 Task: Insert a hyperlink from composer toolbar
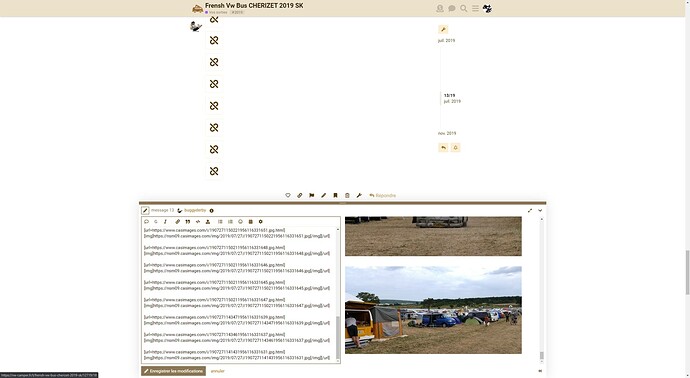click(178, 222)
